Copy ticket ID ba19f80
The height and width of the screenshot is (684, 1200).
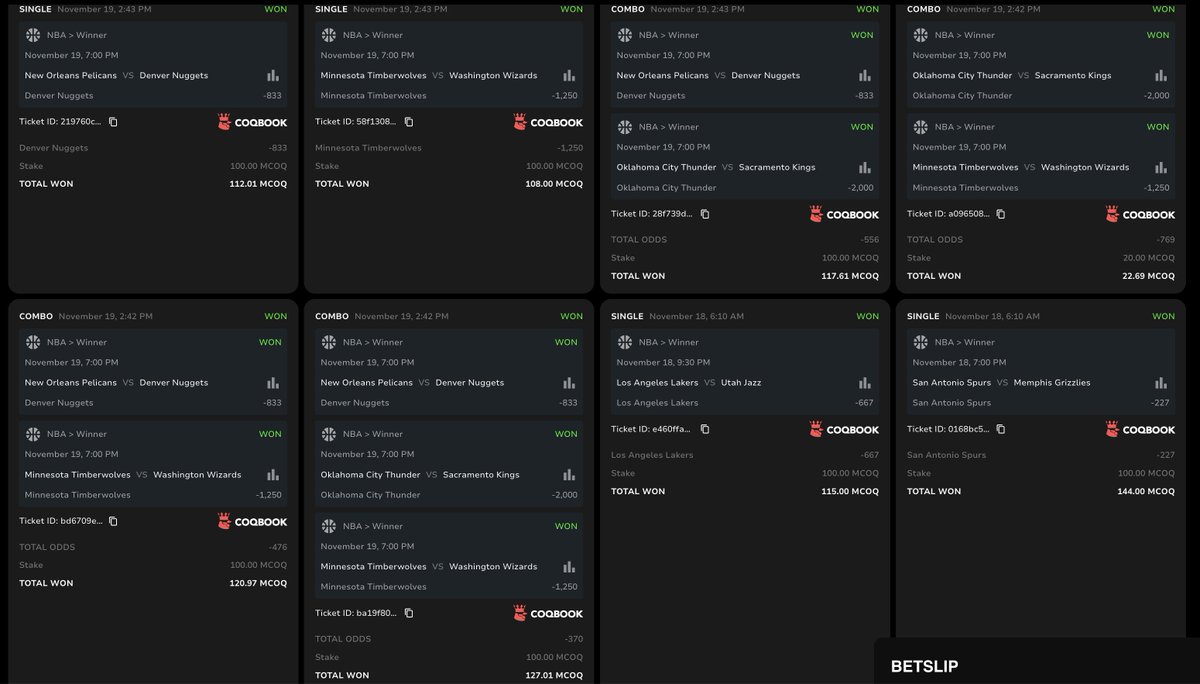pyautogui.click(x=409, y=613)
